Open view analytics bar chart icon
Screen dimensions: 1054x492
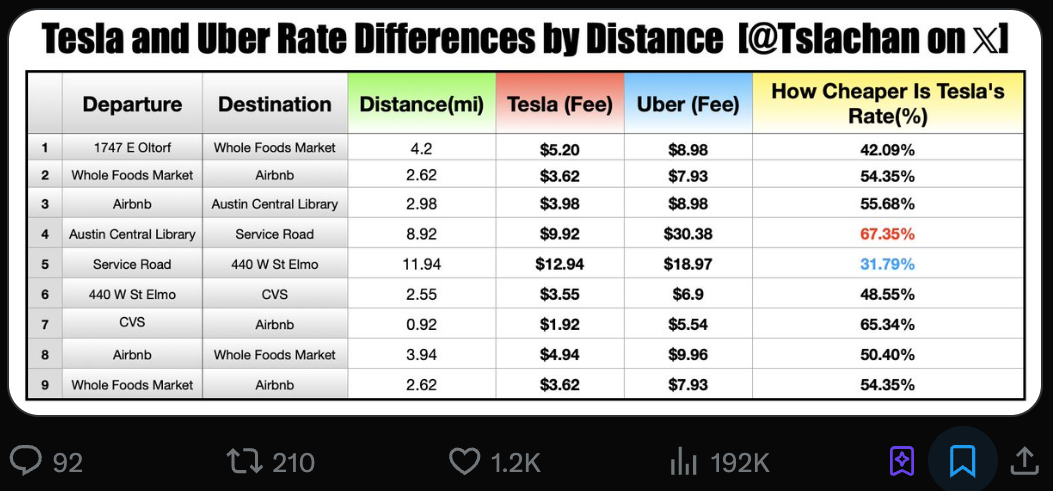coord(683,461)
